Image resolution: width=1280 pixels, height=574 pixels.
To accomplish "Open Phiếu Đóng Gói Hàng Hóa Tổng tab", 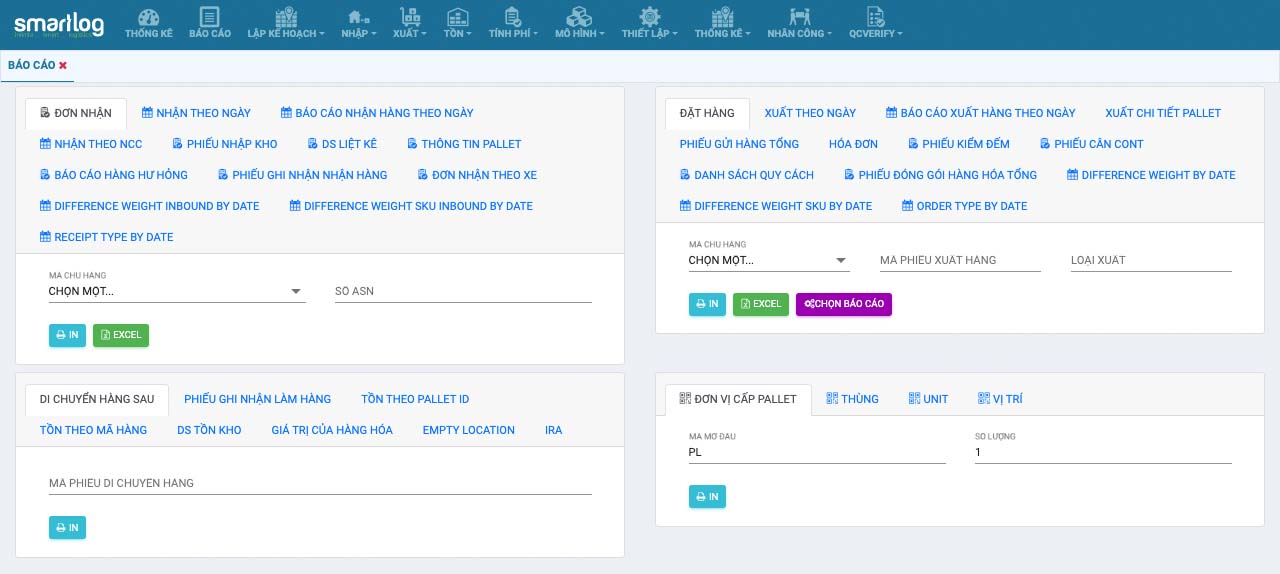I will pos(941,175).
